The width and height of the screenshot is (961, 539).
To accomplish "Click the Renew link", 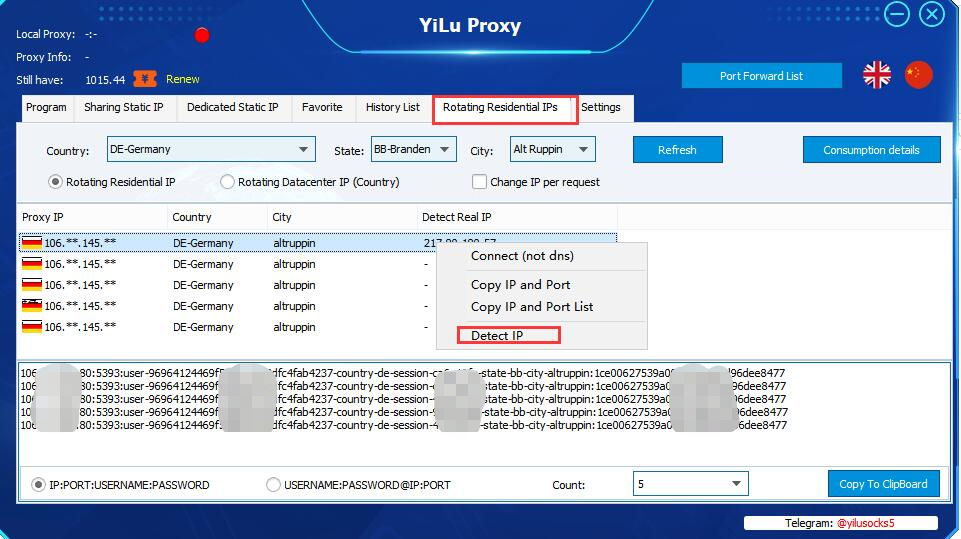I will pos(183,79).
